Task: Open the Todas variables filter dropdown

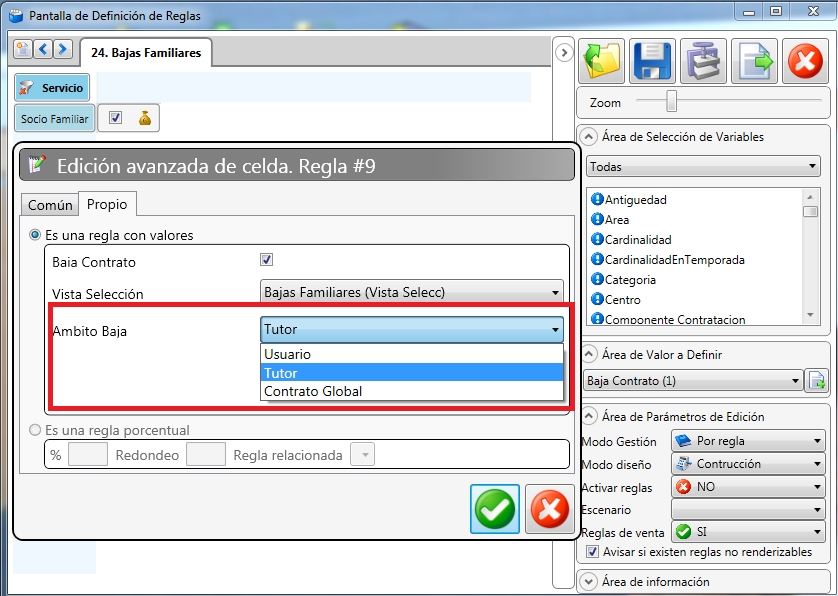Action: click(703, 167)
